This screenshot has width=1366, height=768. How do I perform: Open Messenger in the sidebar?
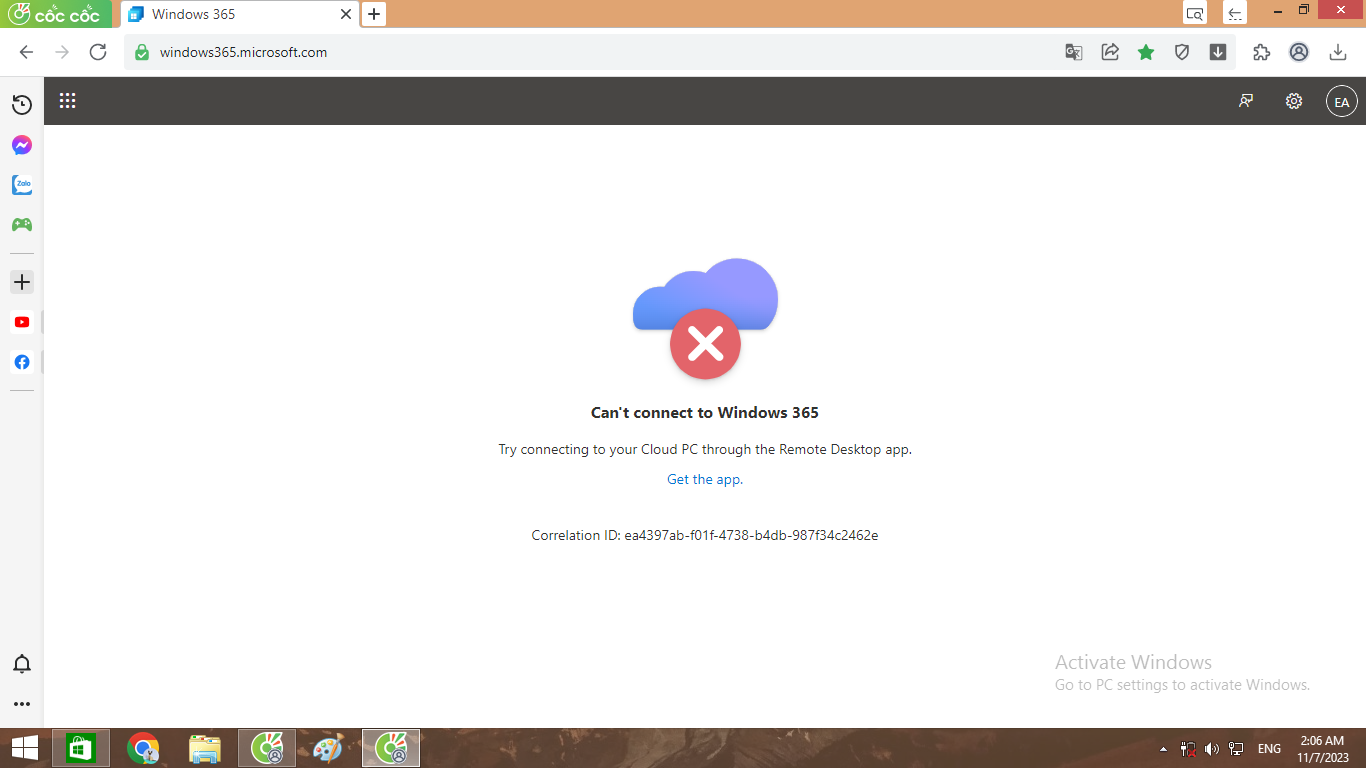point(22,145)
